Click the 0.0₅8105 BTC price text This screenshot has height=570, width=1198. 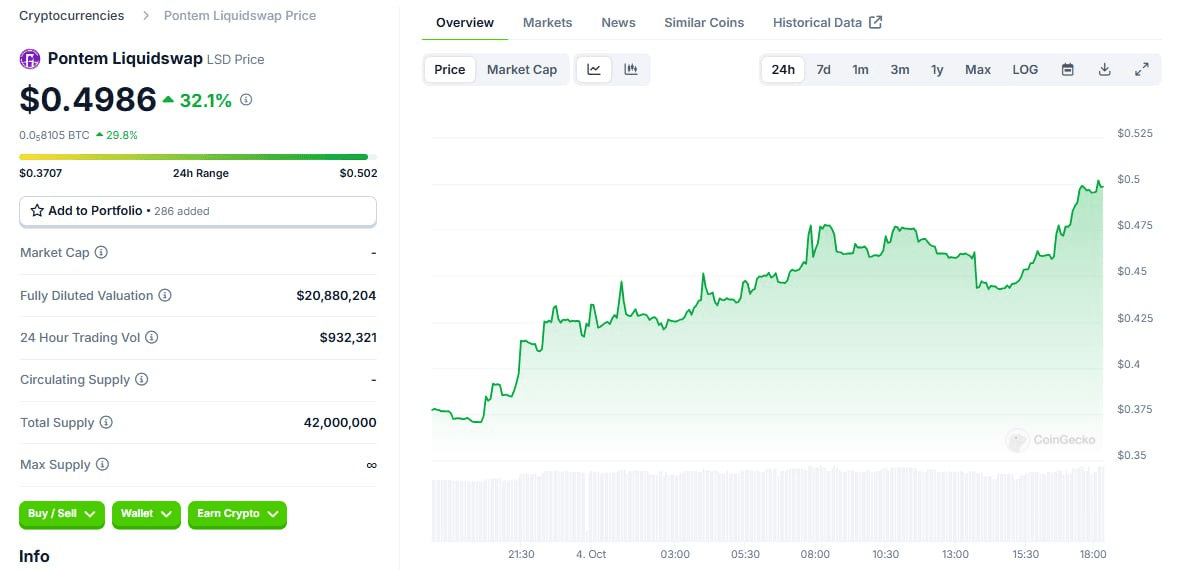(54, 135)
